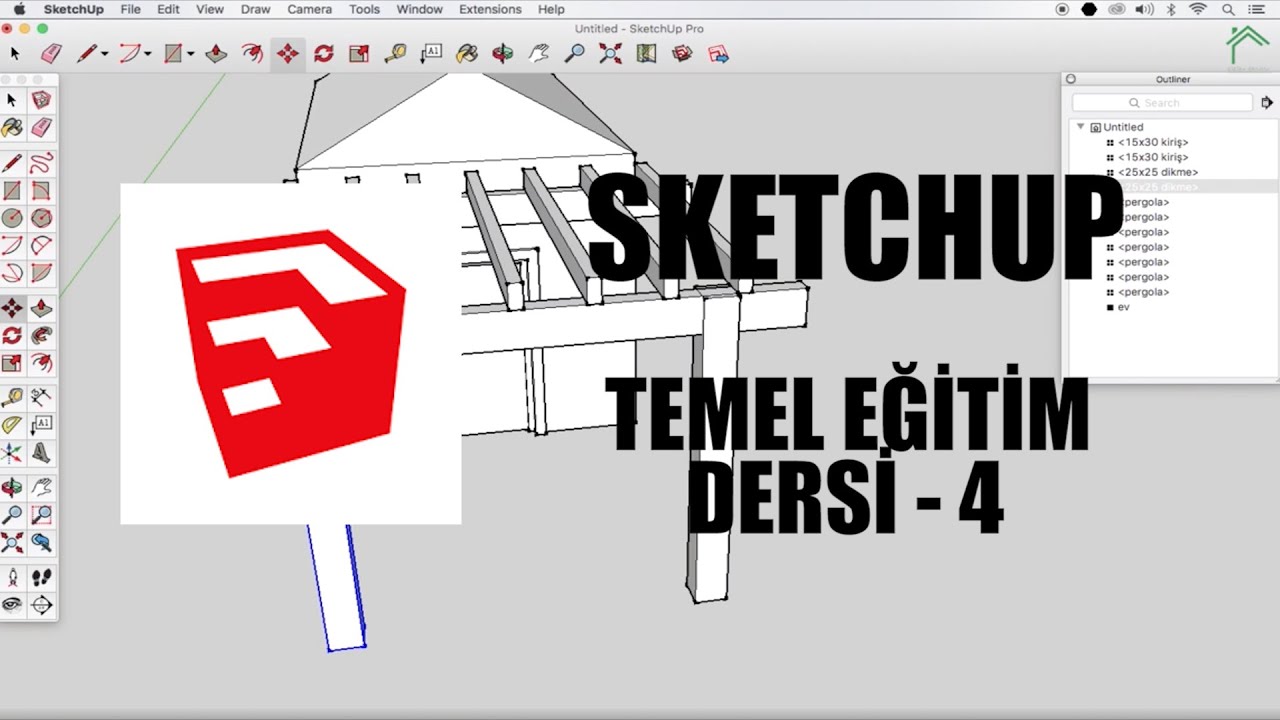1280x720 pixels.
Task: Choose the Scale tool in the top toolbar
Action: [359, 53]
